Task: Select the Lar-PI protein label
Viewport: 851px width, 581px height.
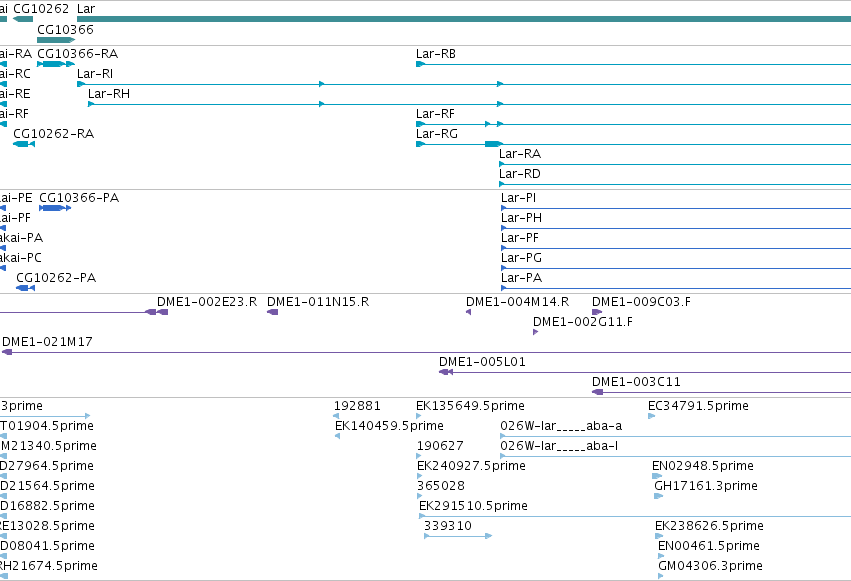Action: 518,198
